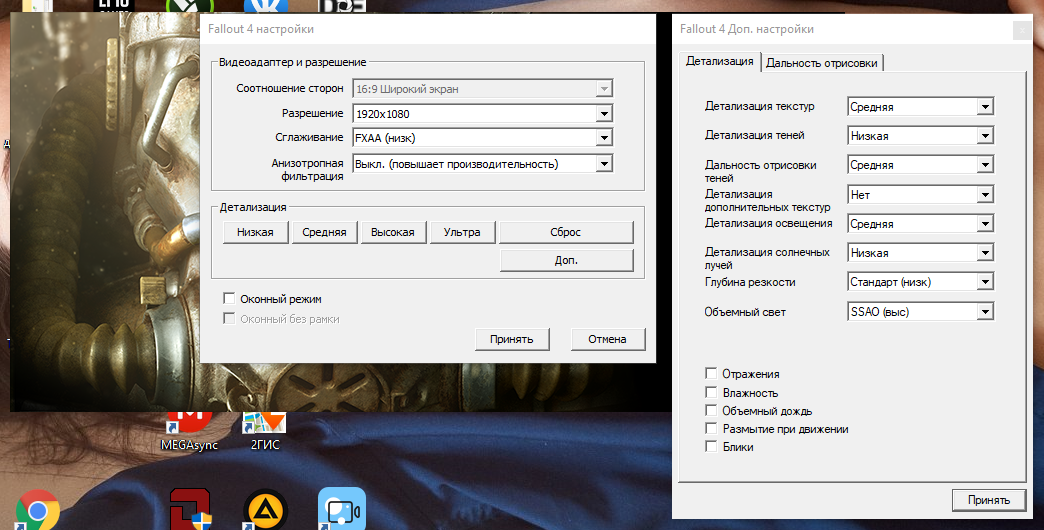Select the Детализация tab
1044x530 pixels.
[719, 62]
